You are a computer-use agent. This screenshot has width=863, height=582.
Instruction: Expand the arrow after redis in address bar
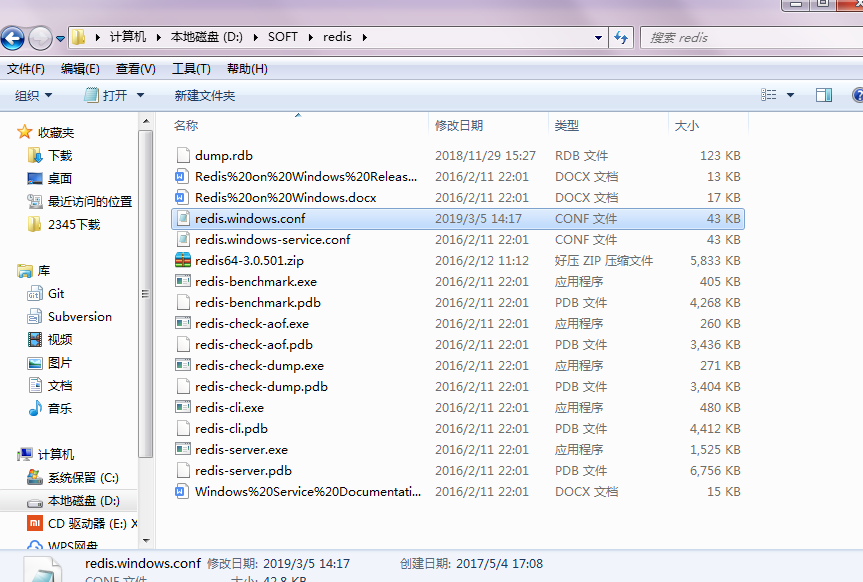tap(364, 37)
